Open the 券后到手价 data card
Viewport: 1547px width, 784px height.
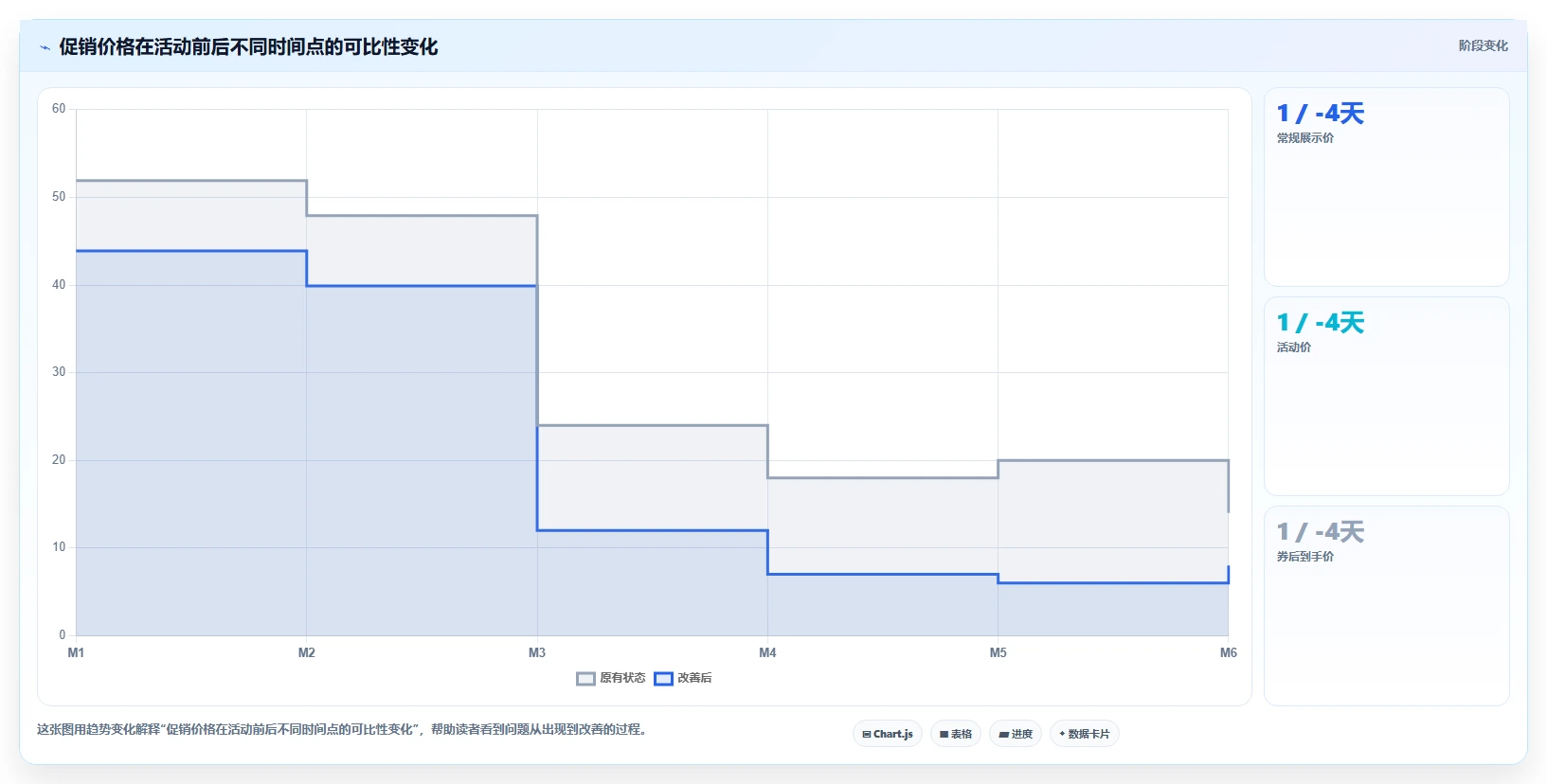tap(1387, 606)
